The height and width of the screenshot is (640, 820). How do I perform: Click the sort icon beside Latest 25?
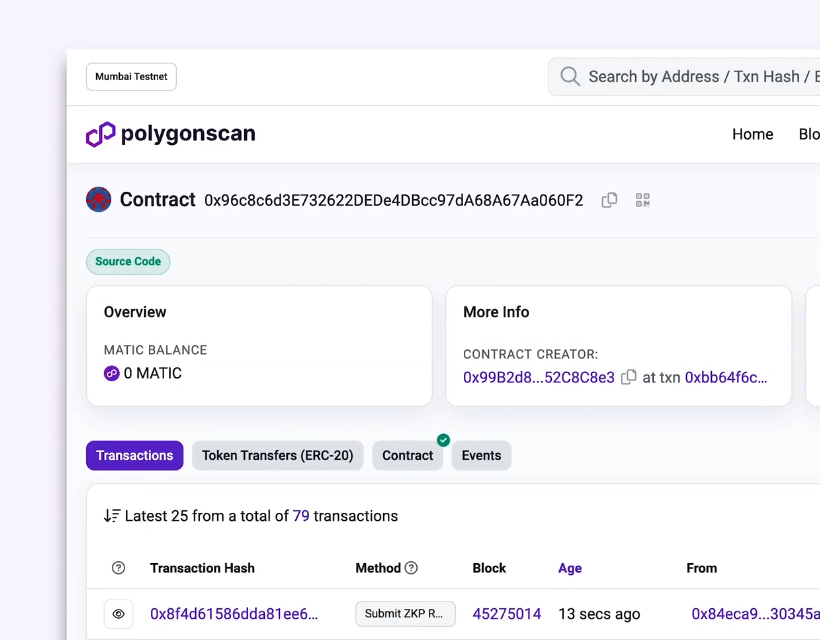click(x=112, y=516)
